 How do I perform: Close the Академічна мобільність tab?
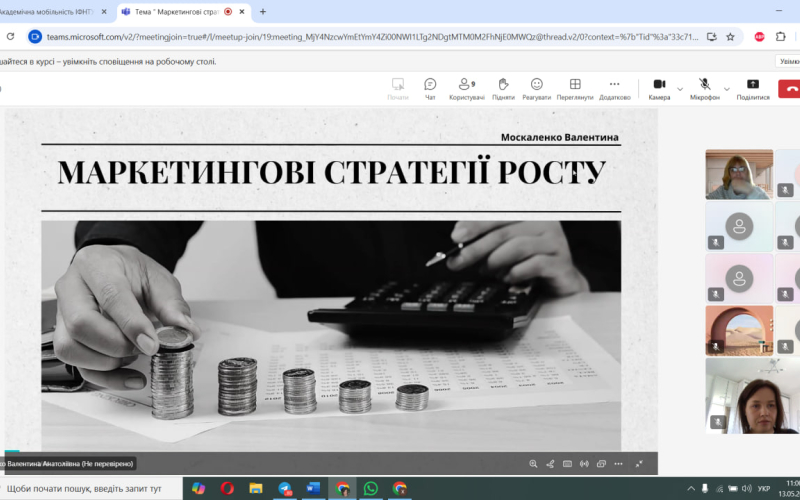104,12
